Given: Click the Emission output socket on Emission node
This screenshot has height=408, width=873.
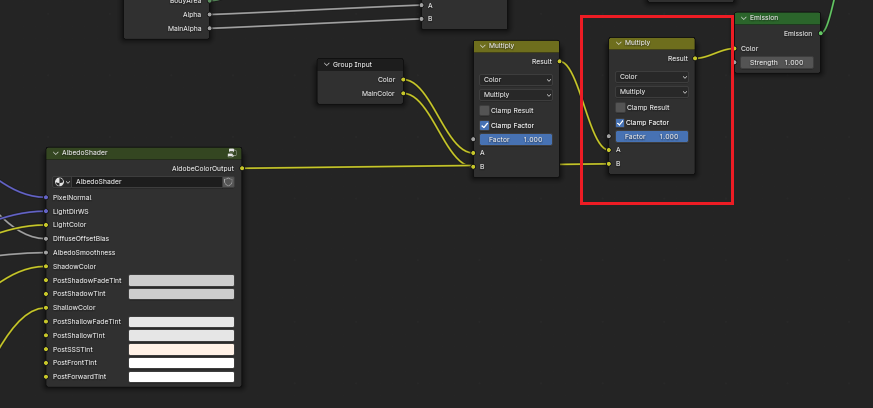Looking at the screenshot, I should [820, 33].
